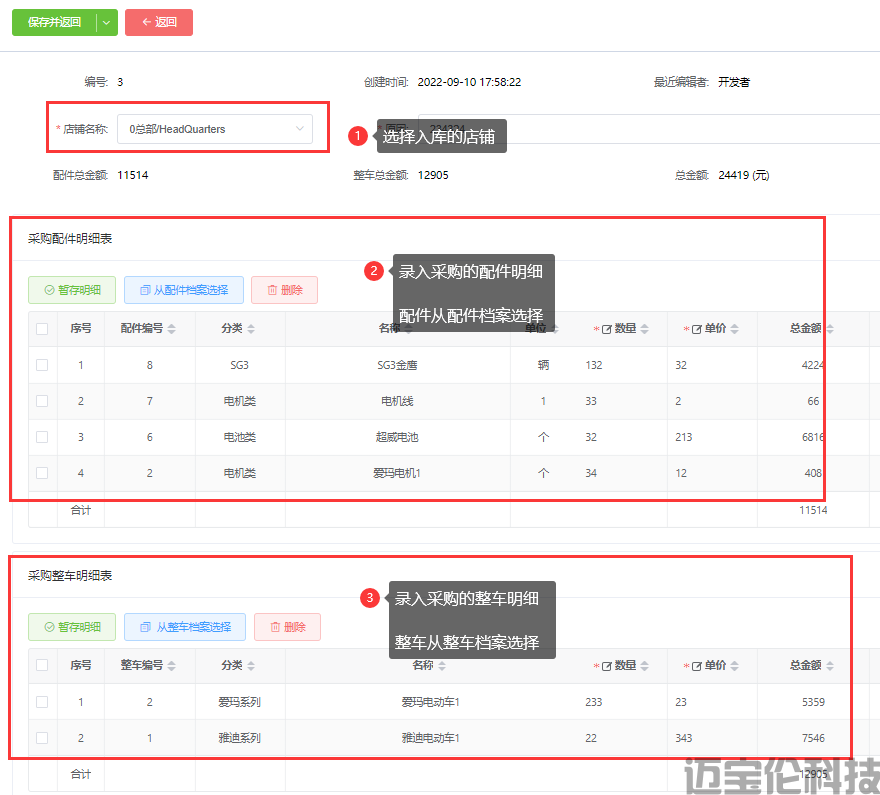Click sort arrows next to parts 总金额
Screen dimensions: 880x795
coord(830,329)
